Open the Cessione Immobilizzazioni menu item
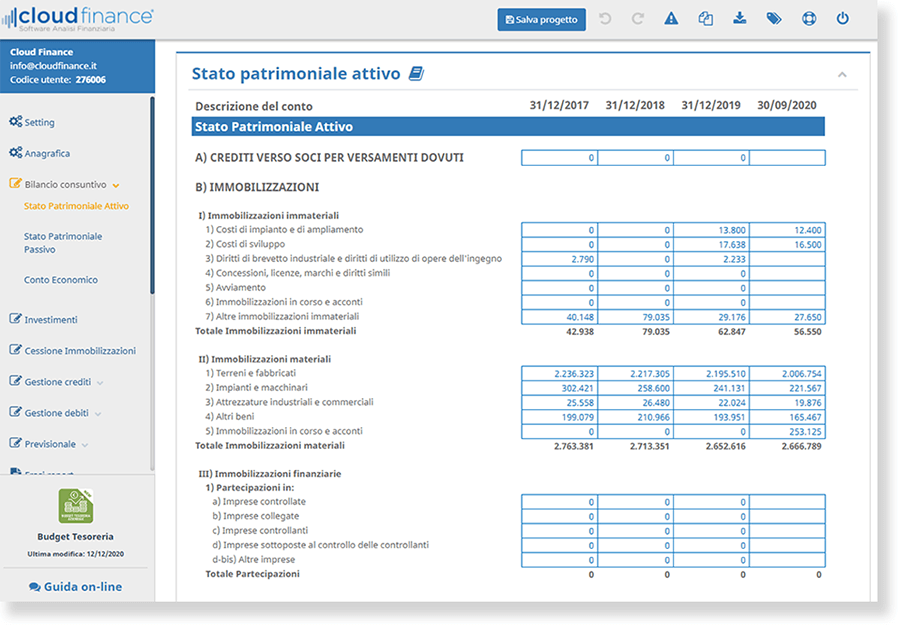900x625 pixels. 80,351
